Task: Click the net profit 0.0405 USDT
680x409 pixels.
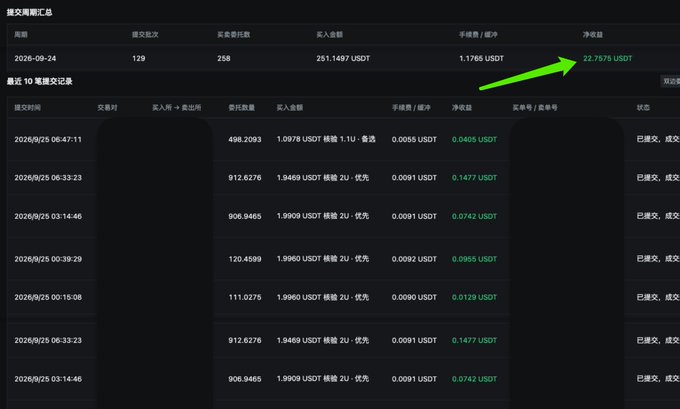Action: point(474,139)
